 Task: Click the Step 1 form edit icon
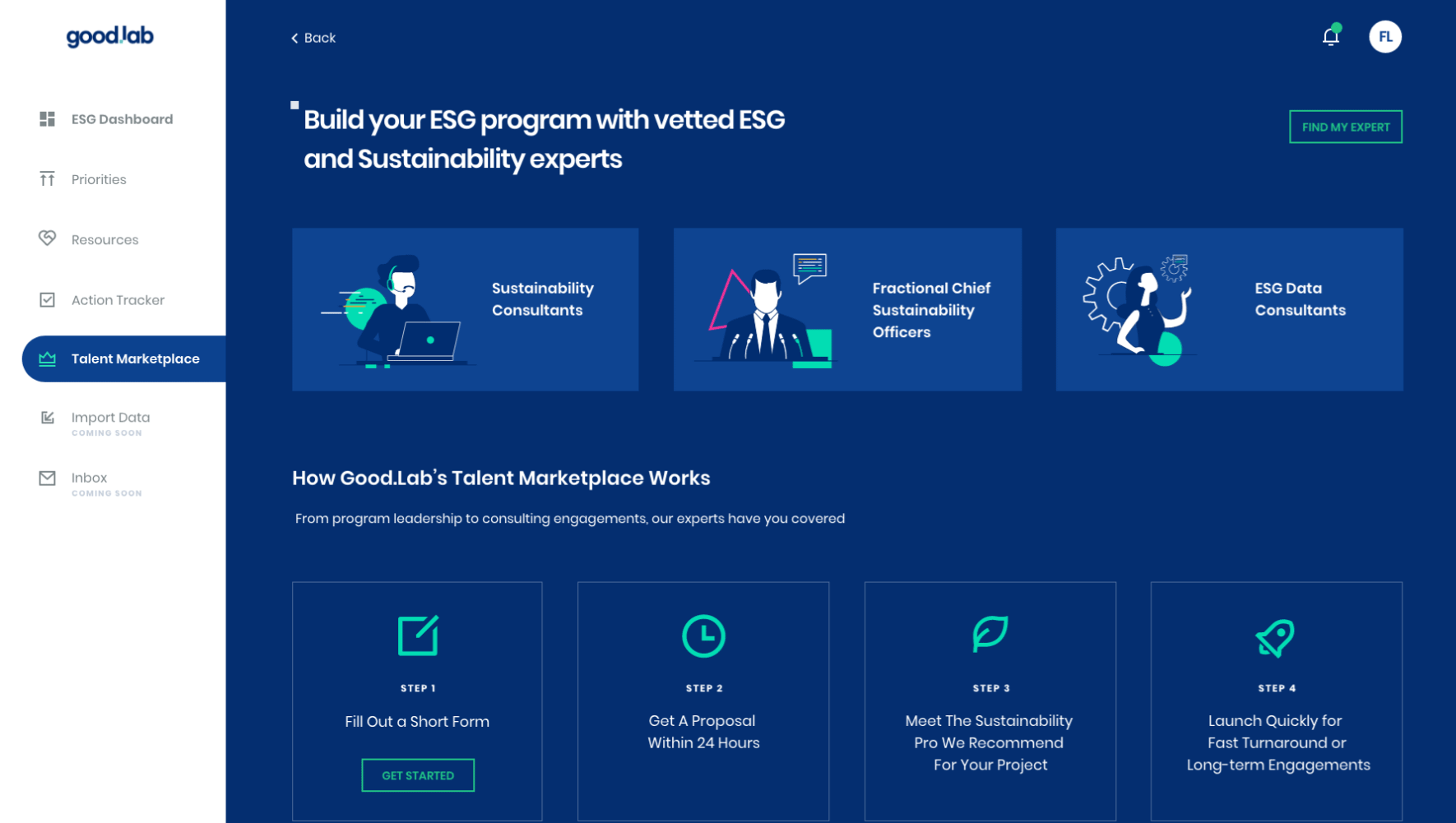click(418, 636)
